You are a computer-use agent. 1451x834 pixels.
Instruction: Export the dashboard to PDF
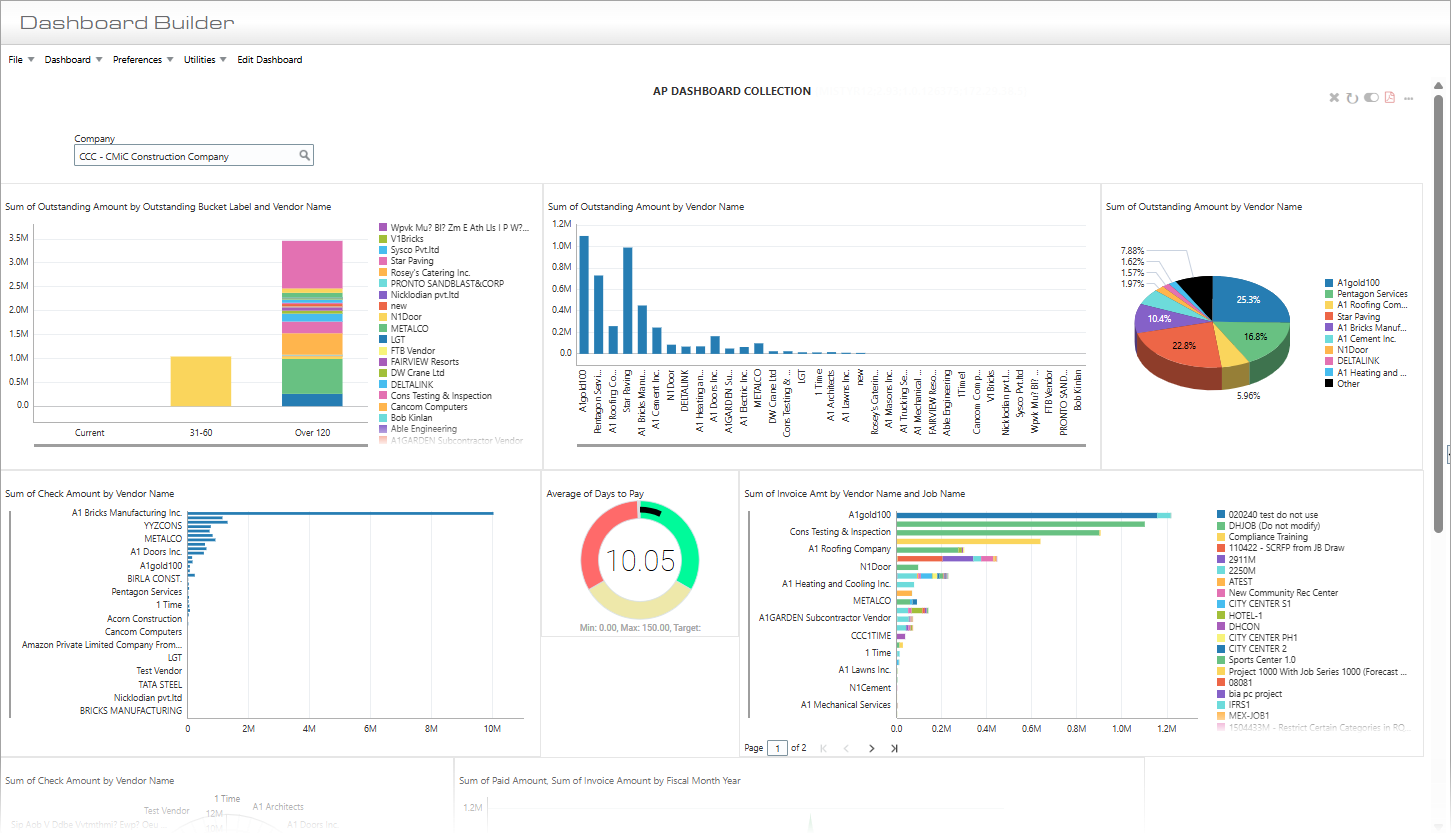point(1389,97)
